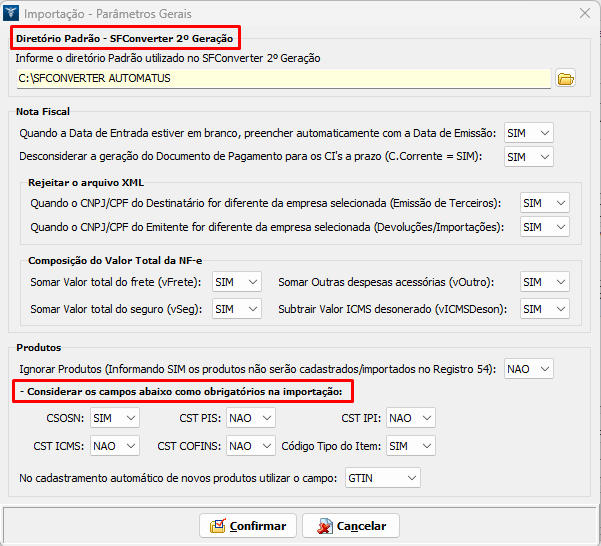
Task: Open the Ignorar Produtos dropdown
Action: [529, 369]
